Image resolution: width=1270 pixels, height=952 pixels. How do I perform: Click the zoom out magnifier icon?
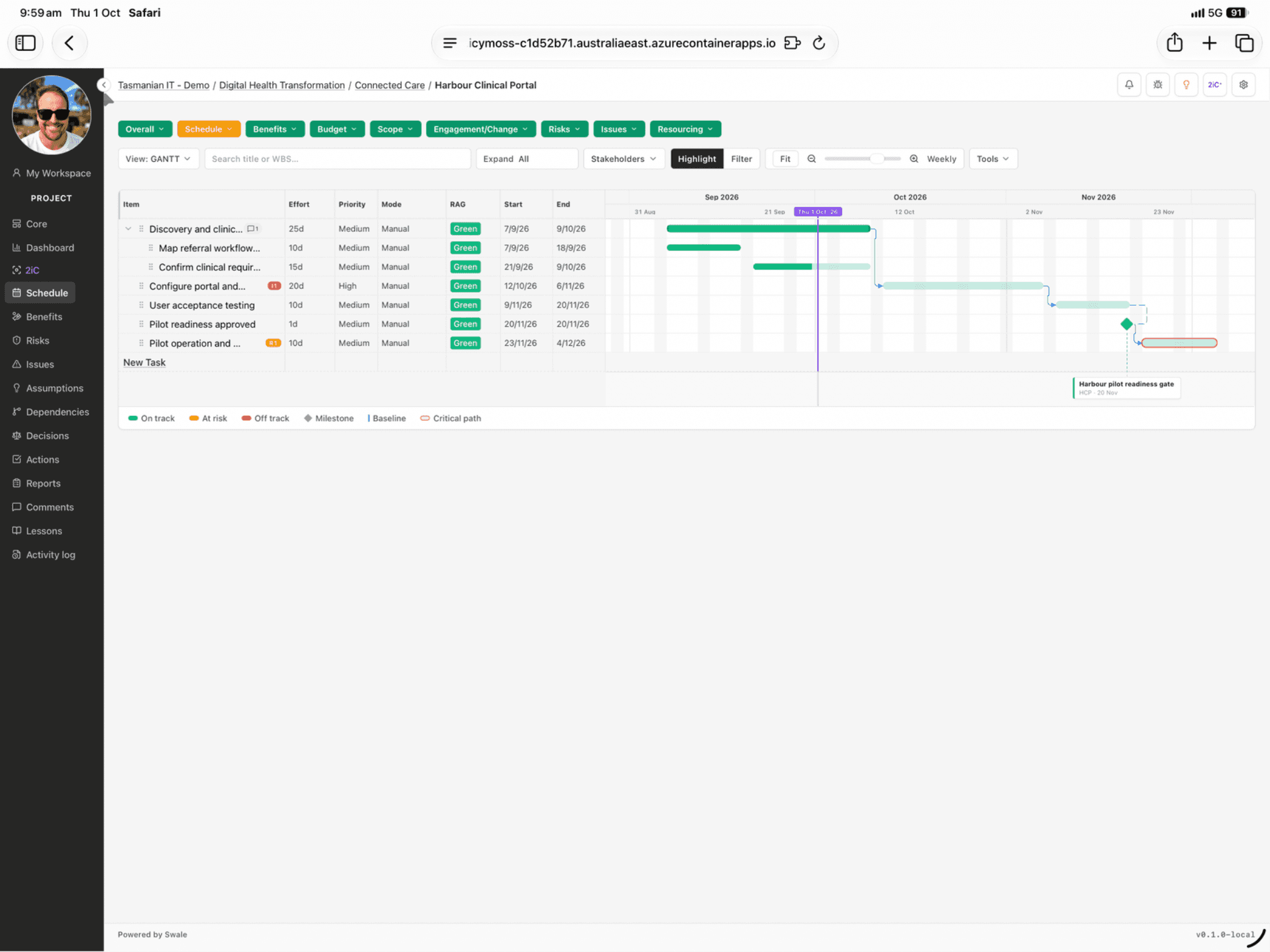(811, 159)
